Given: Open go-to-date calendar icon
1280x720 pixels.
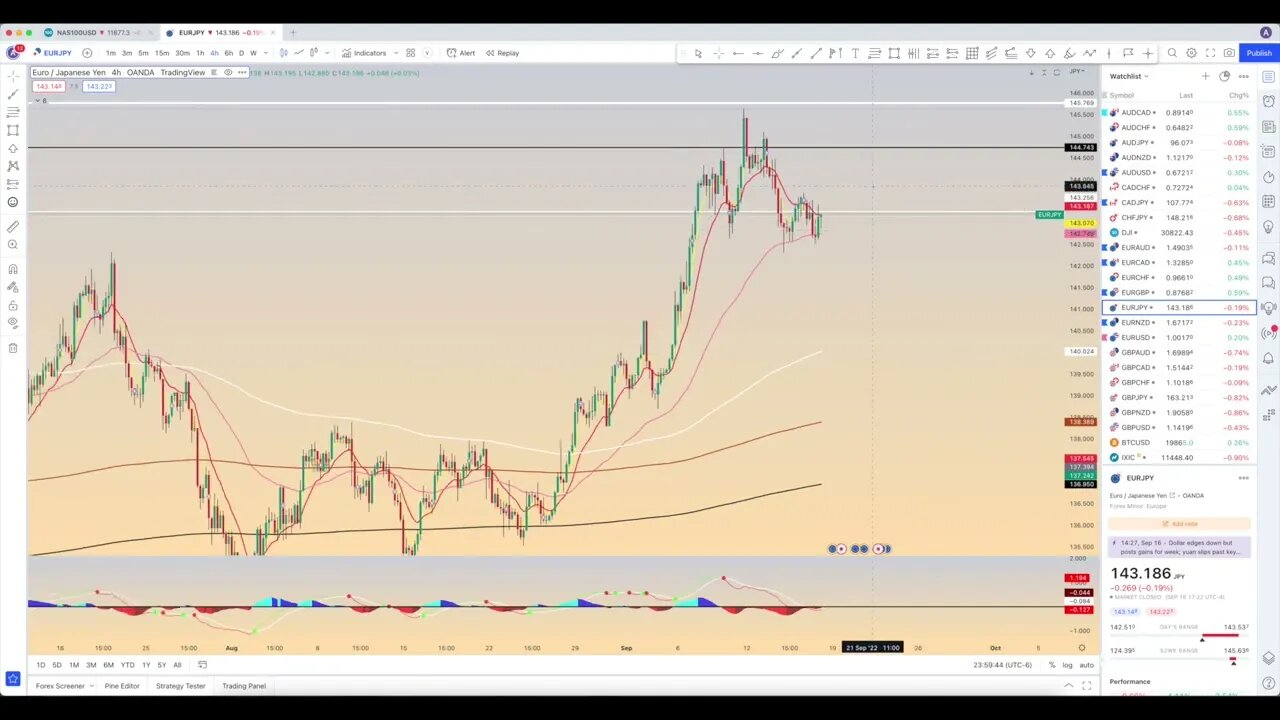Looking at the screenshot, I should pos(202,665).
